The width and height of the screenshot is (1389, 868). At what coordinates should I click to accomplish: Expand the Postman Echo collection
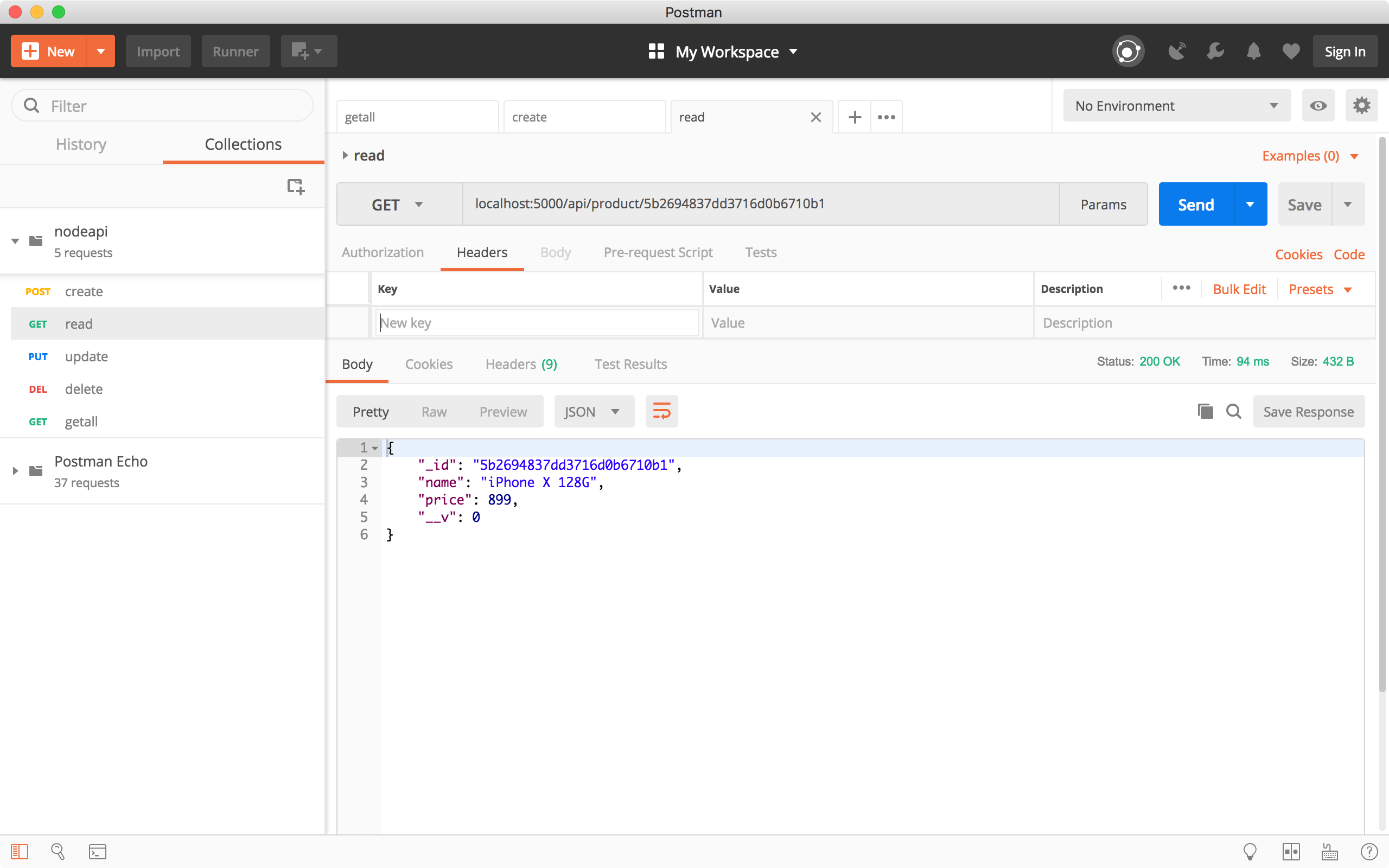(x=16, y=471)
